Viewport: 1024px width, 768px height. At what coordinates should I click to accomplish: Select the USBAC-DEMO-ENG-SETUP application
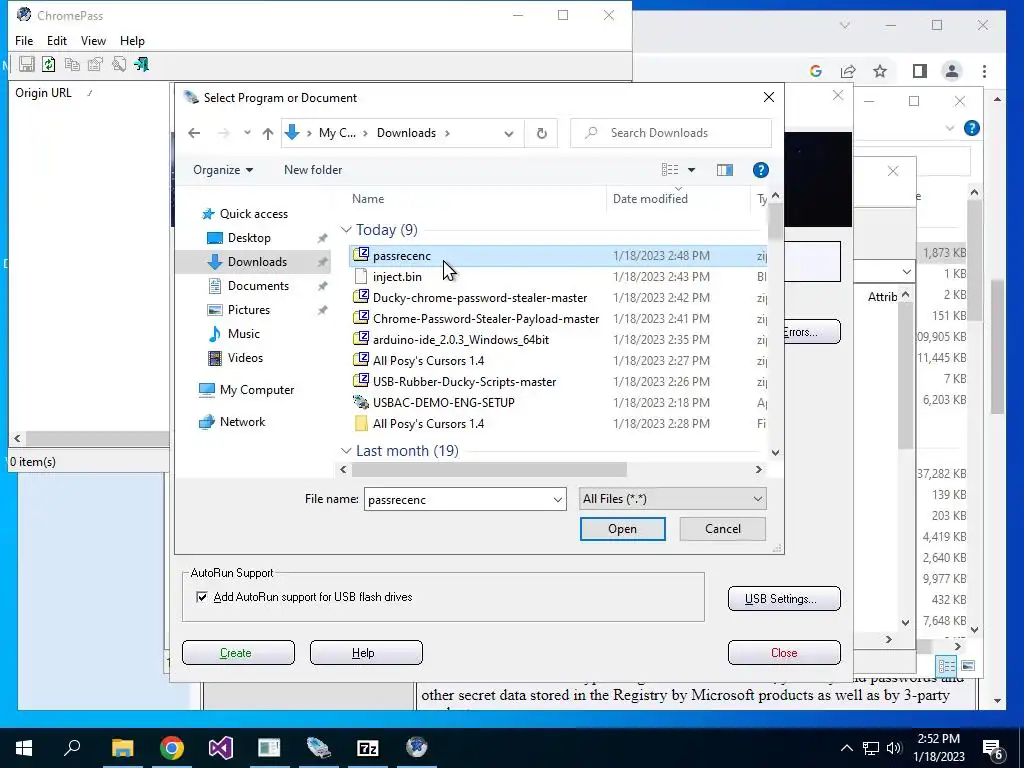558,402
